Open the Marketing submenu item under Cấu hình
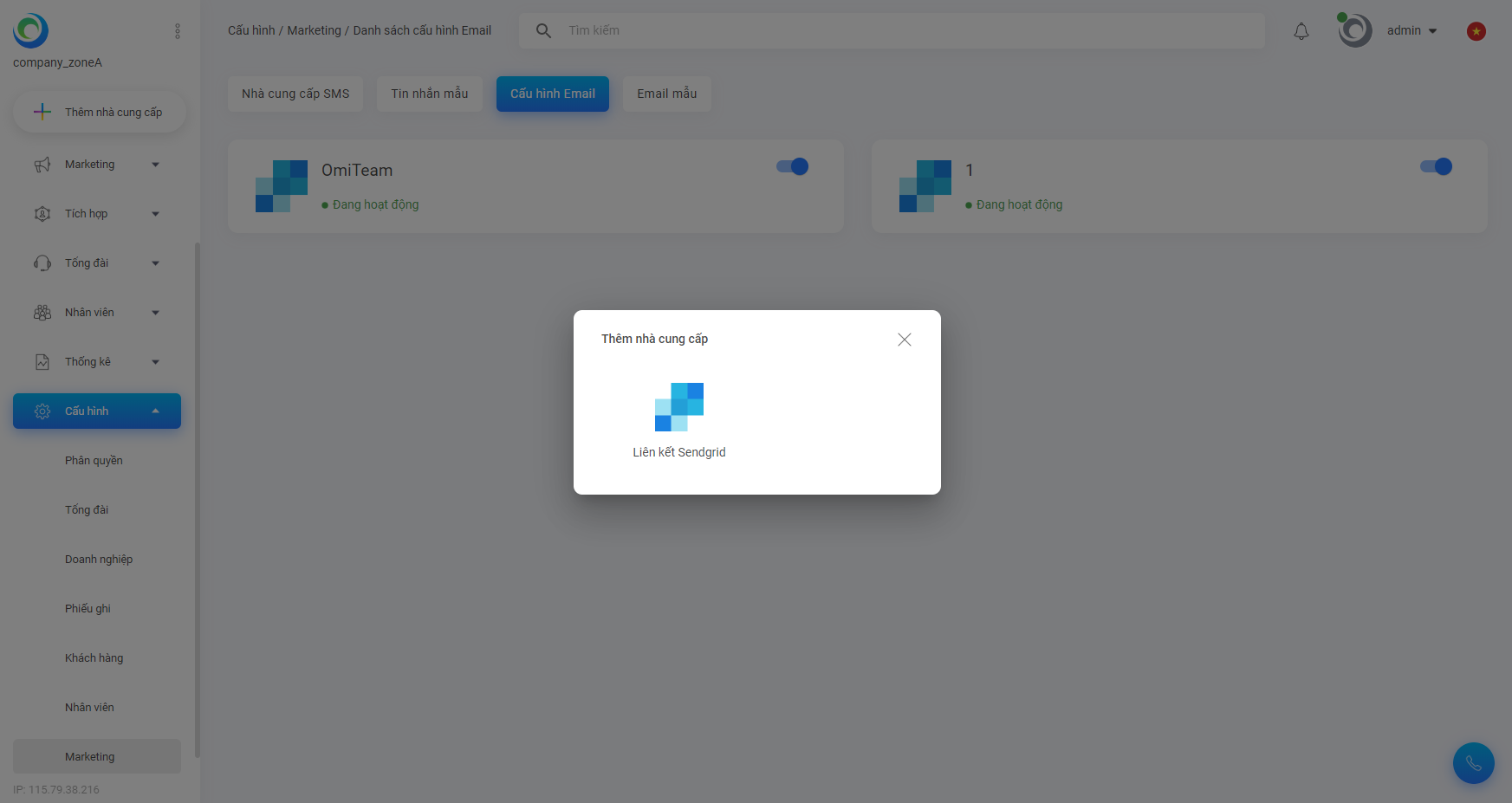The width and height of the screenshot is (1512, 803). click(97, 756)
